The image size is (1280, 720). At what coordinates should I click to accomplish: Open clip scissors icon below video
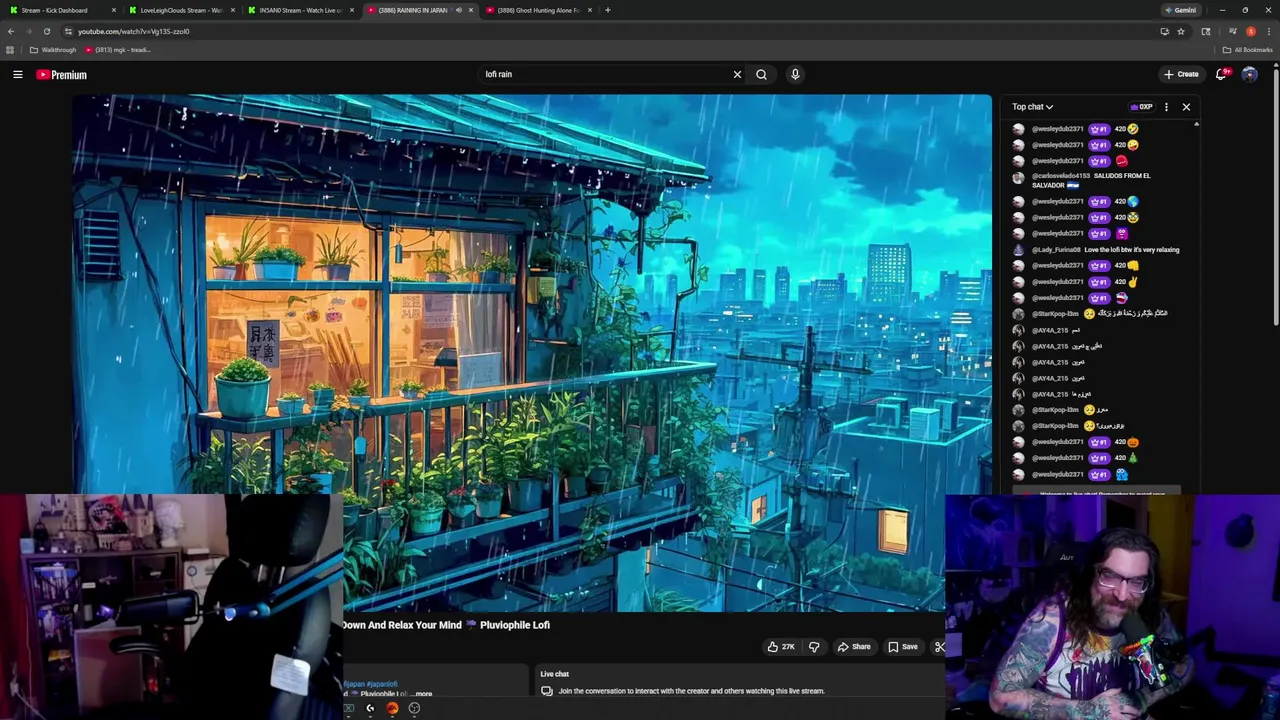[939, 647]
